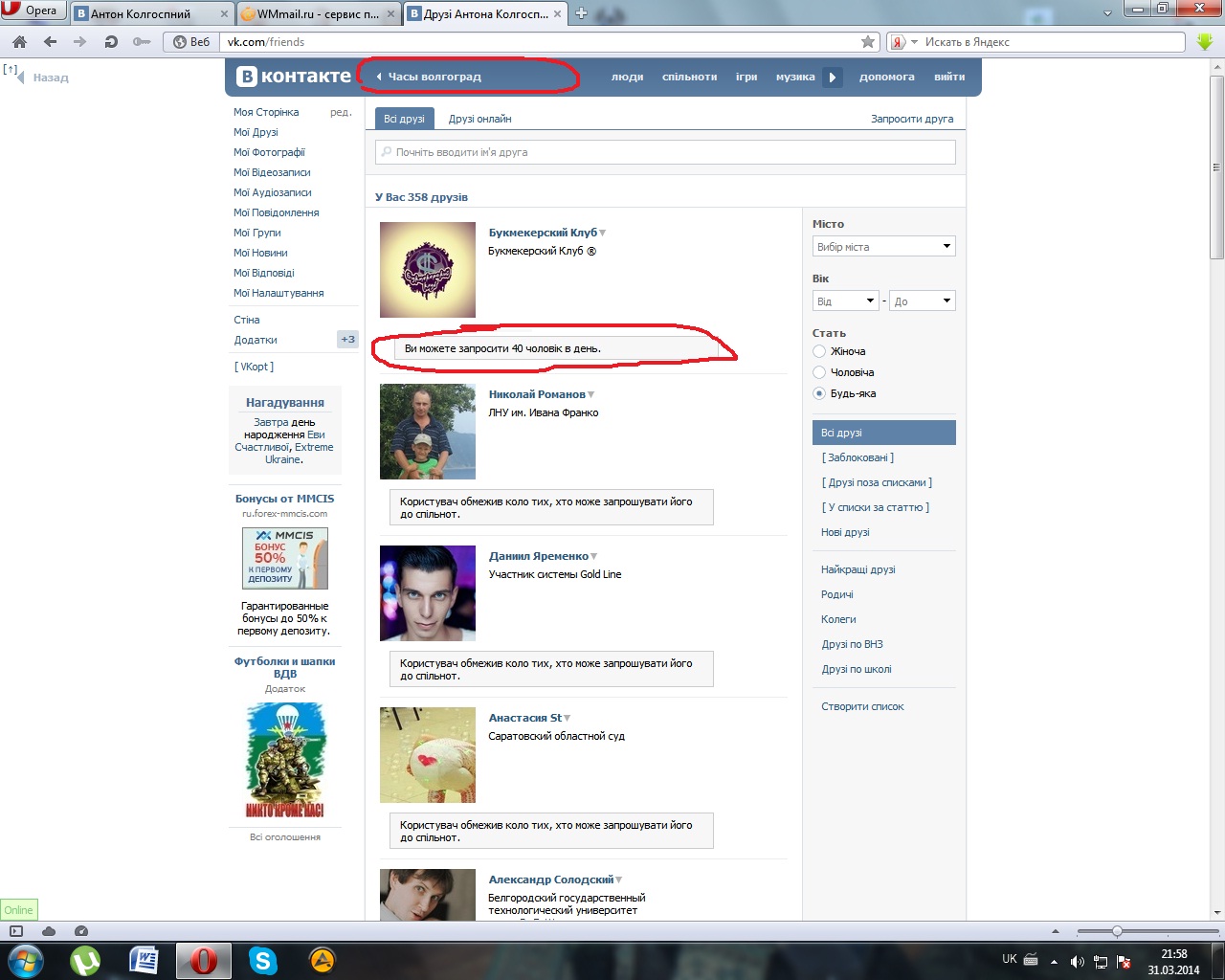Click the music player play arrow in header
The image size is (1225, 980).
[833, 78]
